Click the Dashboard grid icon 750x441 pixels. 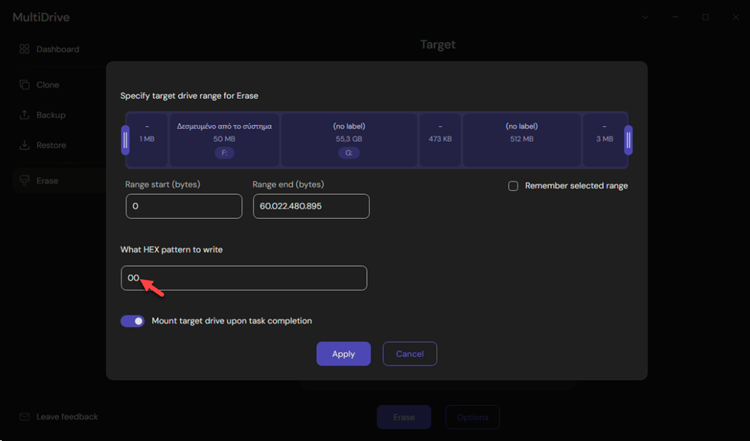point(24,49)
